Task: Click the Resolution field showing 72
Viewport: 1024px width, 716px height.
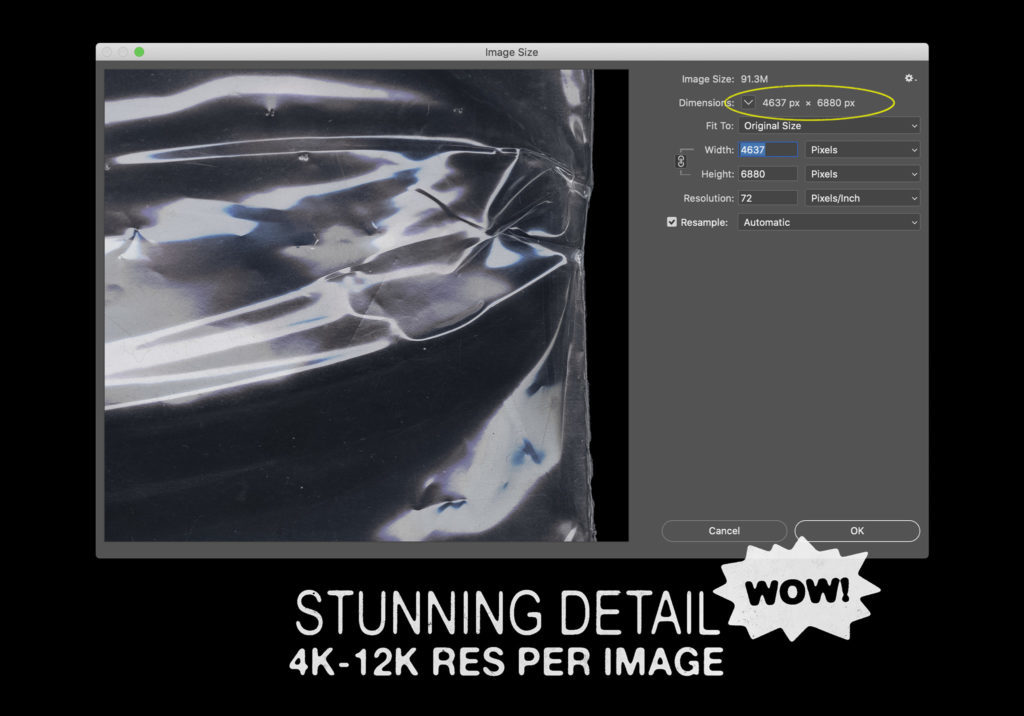Action: coord(767,198)
